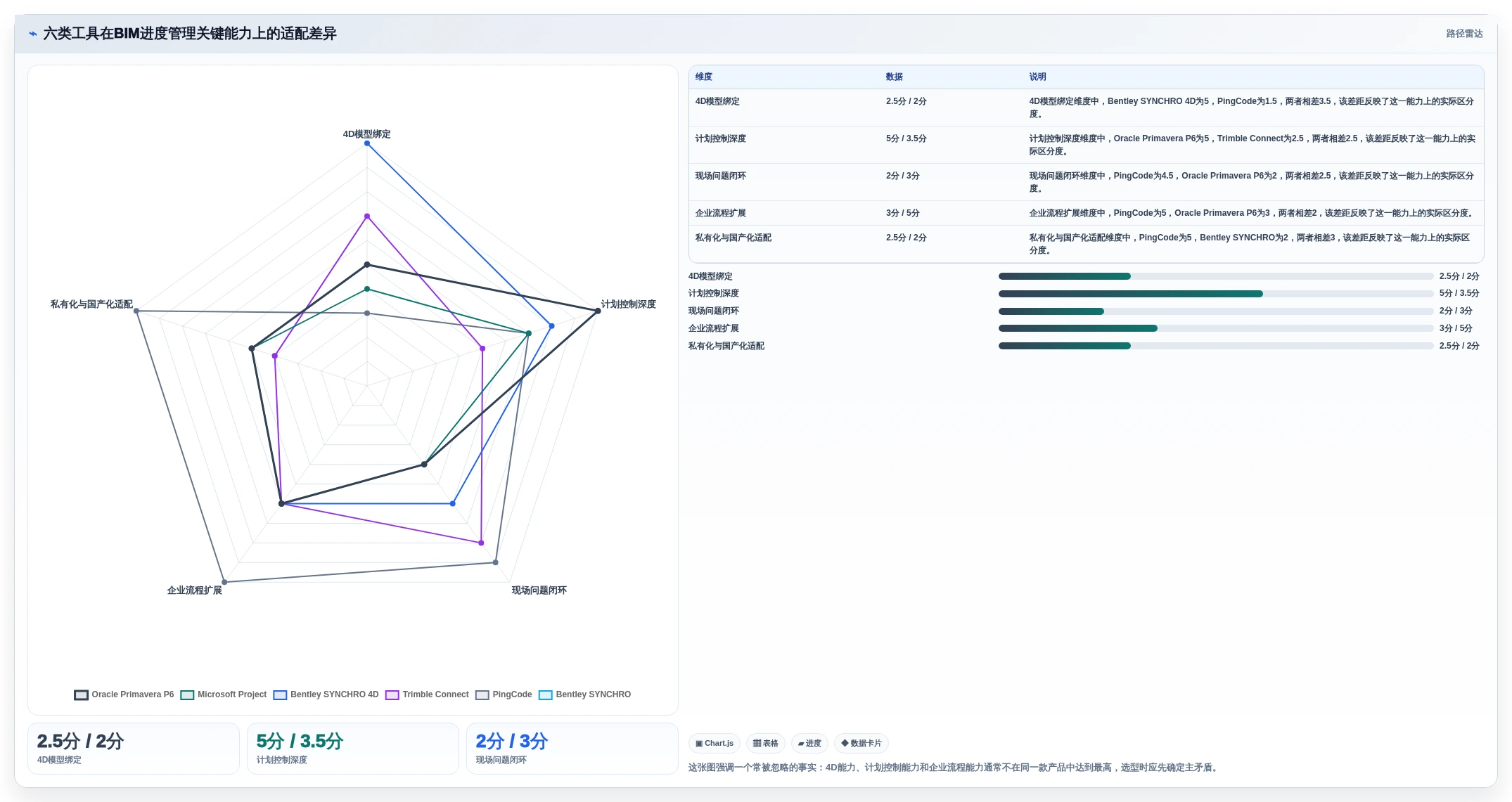The height and width of the screenshot is (802, 1512).
Task: Click the 私有化与国产化适配 radar axis label
Action: [x=91, y=304]
